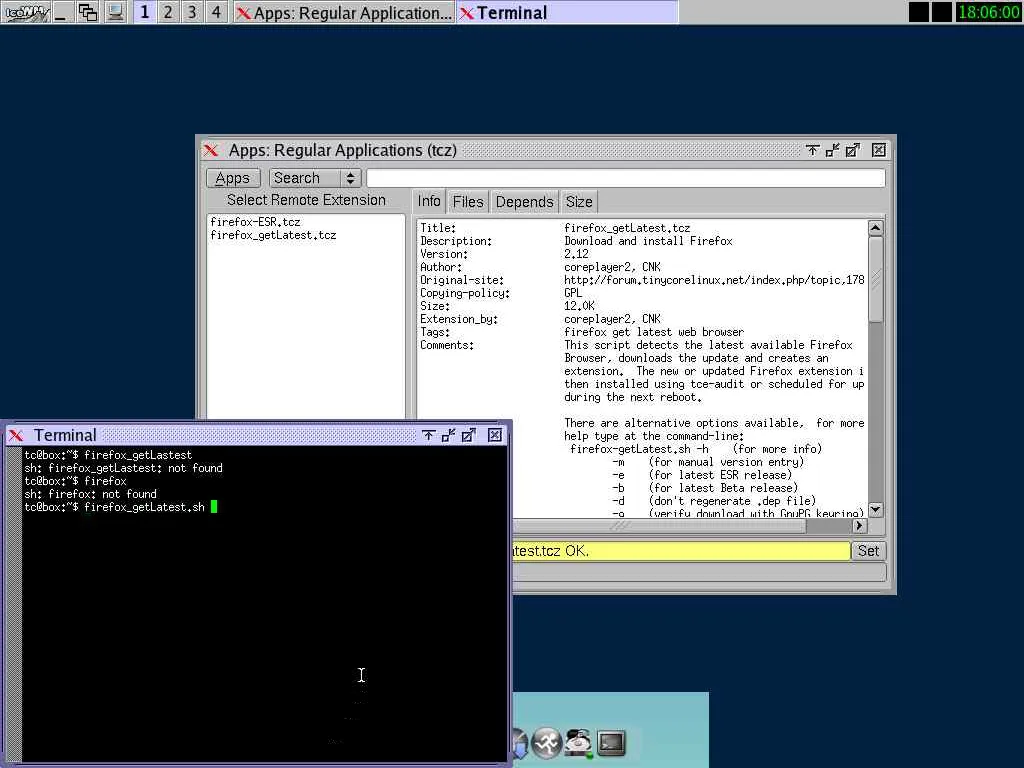Click the Set button
The image size is (1024, 768).
point(868,551)
